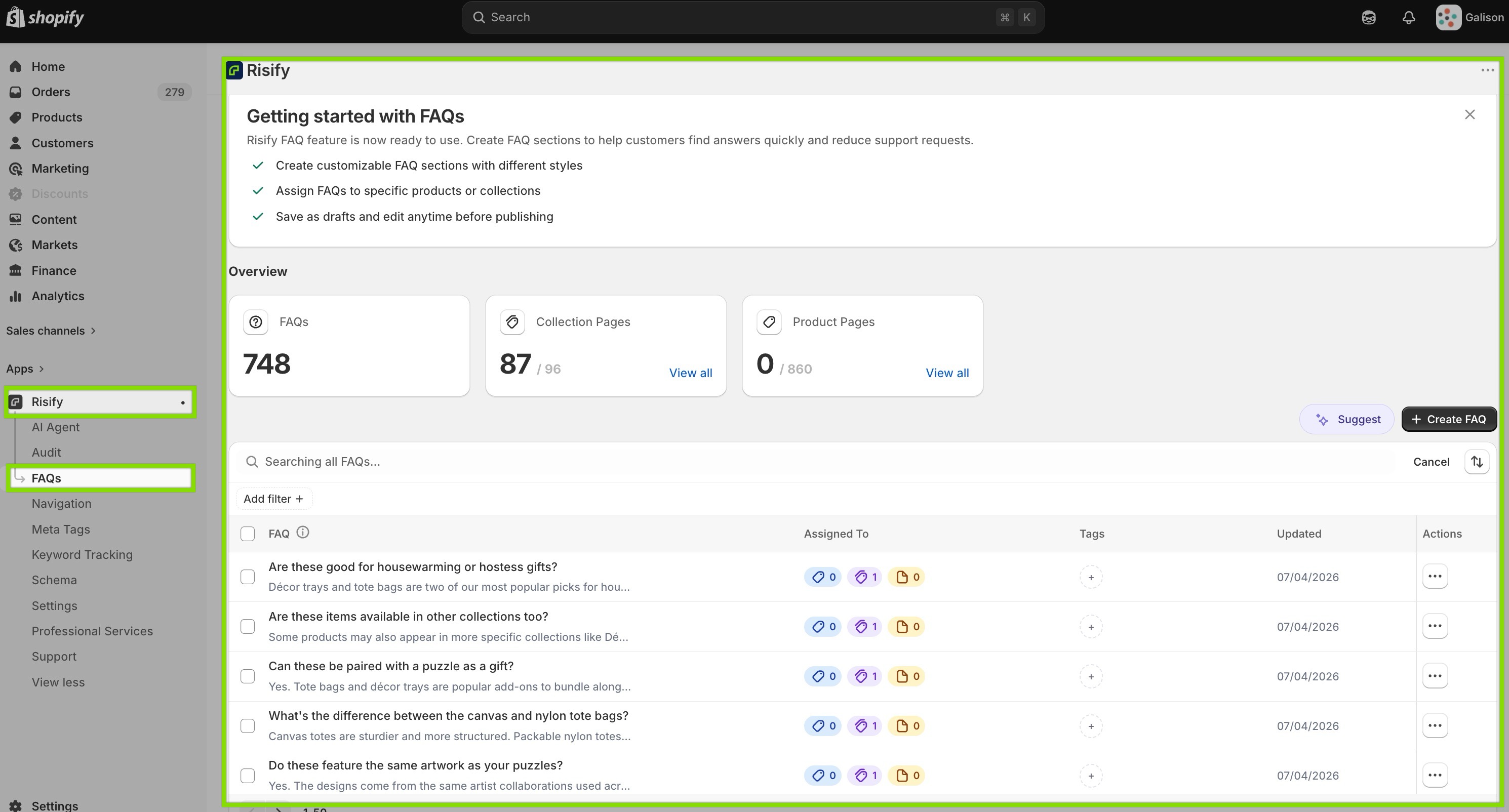Collapse app menu with View less
This screenshot has width=1509, height=812.
[58, 682]
